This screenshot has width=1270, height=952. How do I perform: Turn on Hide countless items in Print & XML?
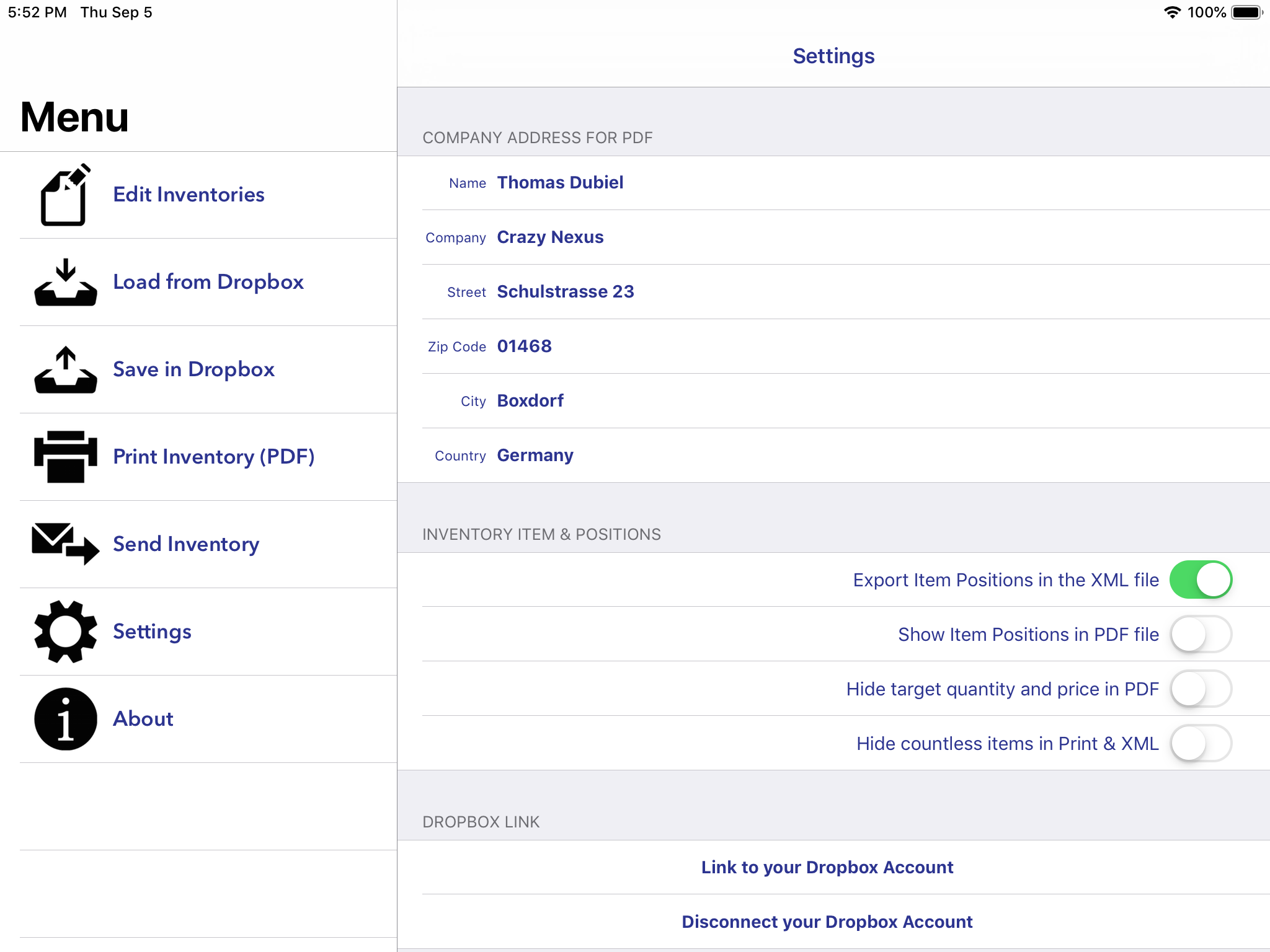click(x=1201, y=743)
